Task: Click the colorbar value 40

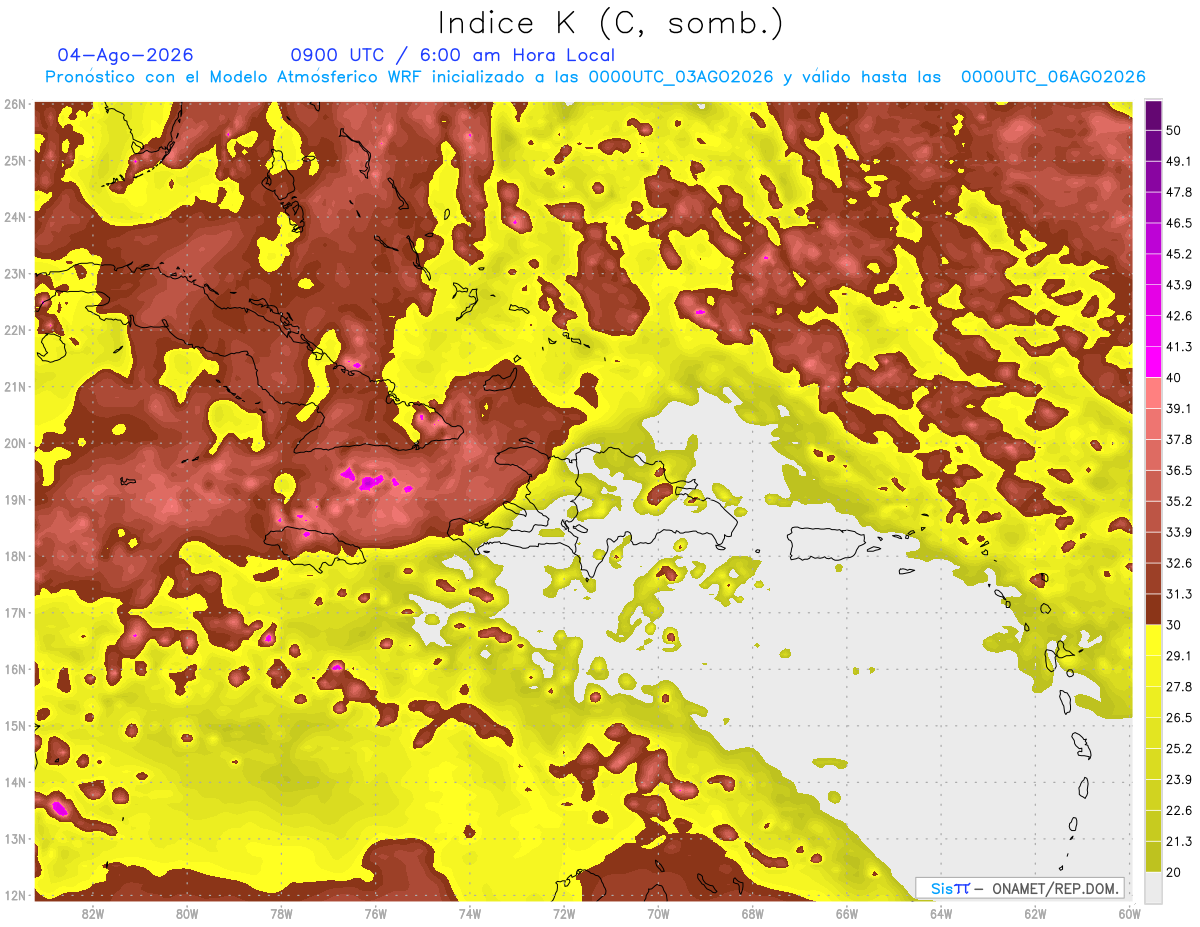Action: tap(1174, 377)
